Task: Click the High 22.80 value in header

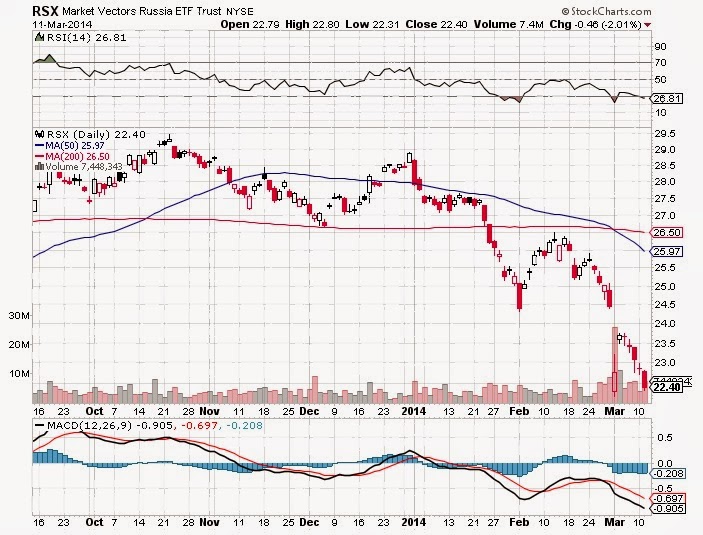Action: (312, 24)
